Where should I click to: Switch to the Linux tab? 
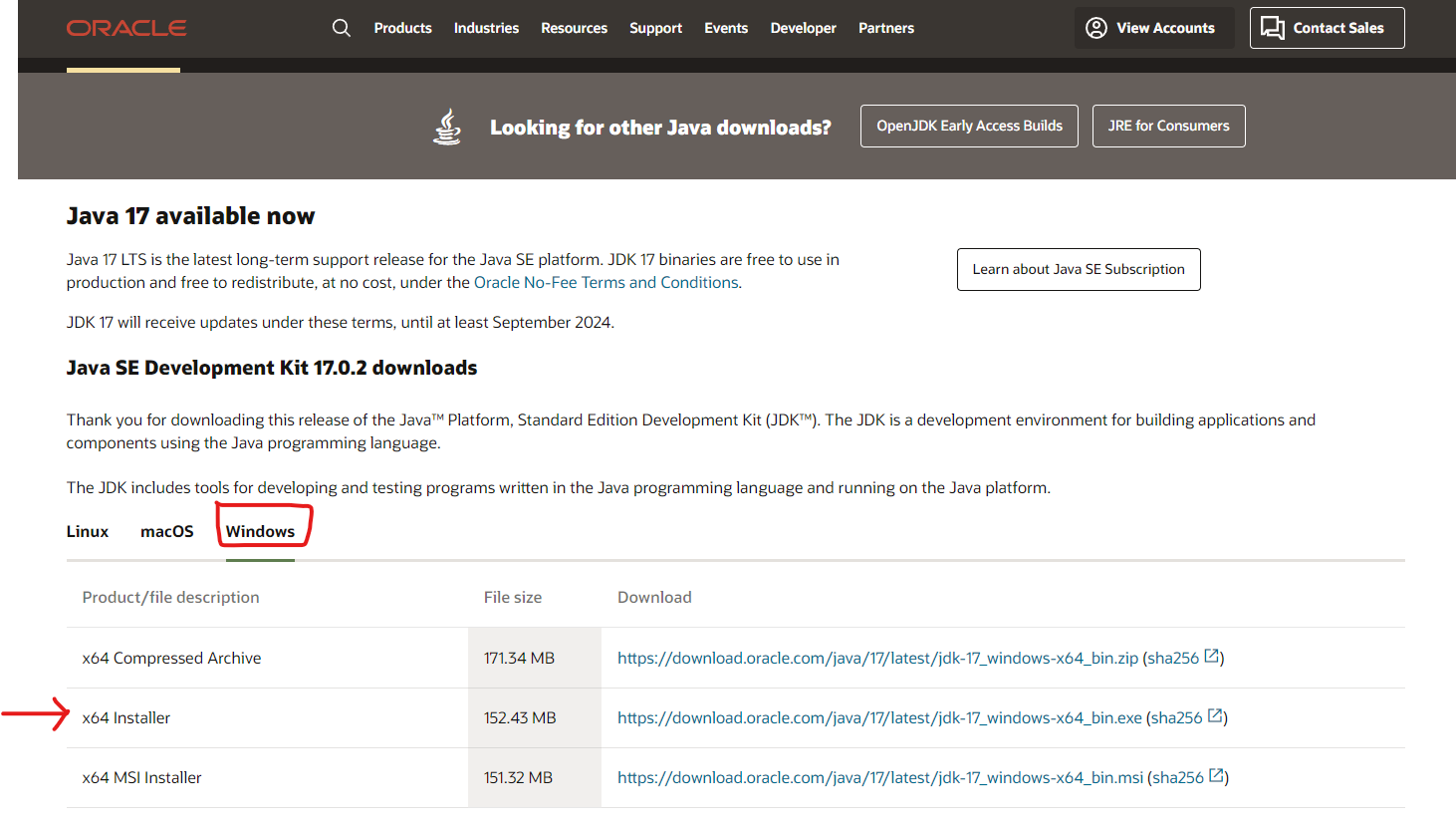[x=88, y=531]
